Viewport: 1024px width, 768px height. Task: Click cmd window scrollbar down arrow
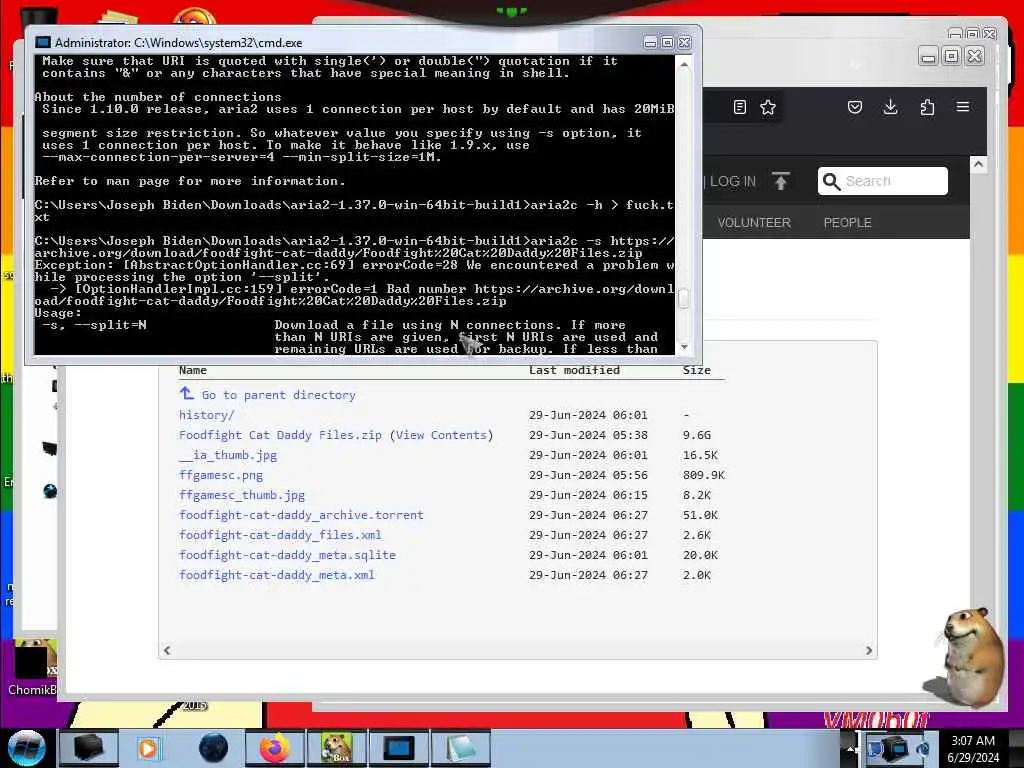[684, 347]
